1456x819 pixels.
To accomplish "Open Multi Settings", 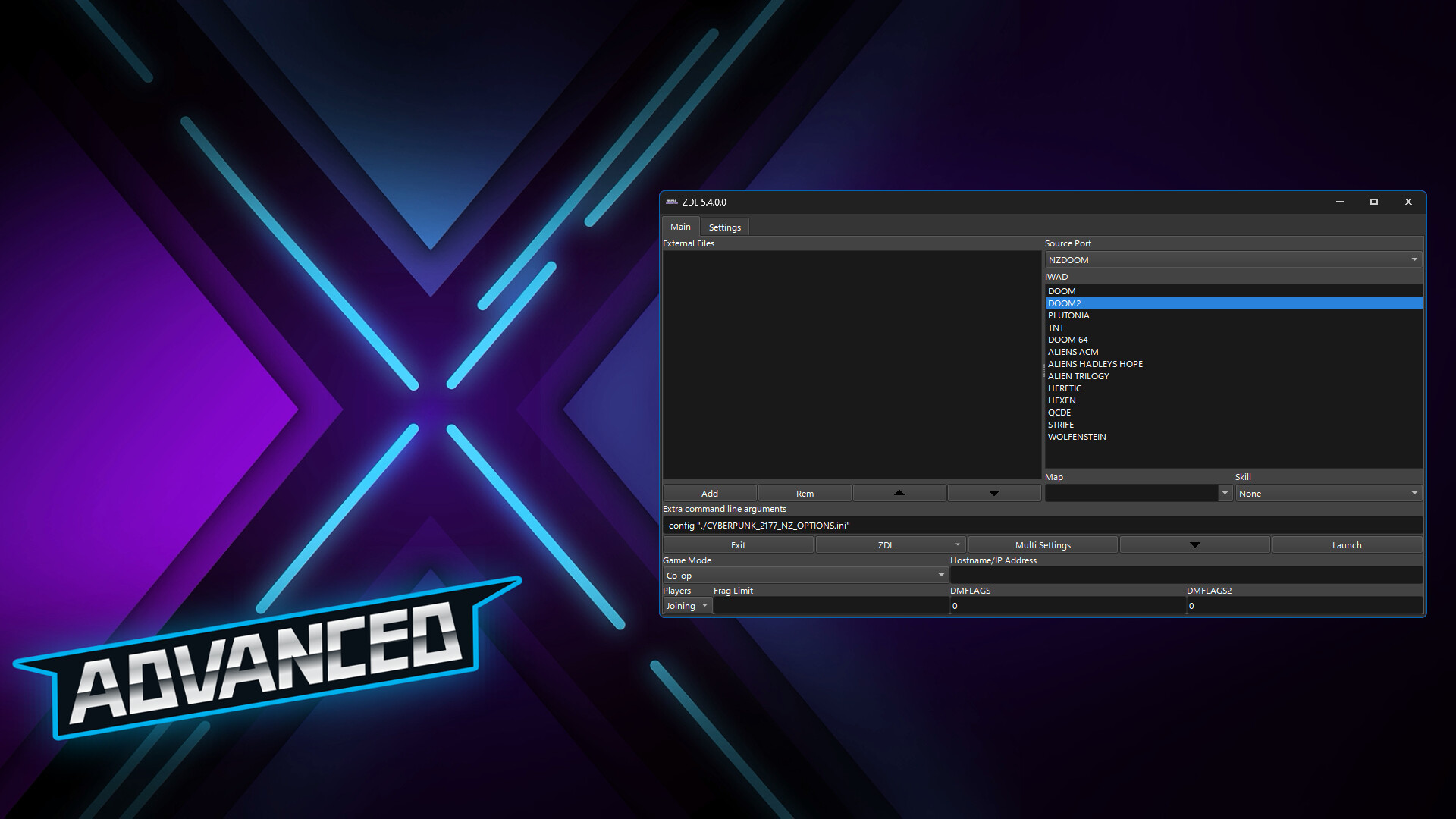I will tap(1043, 544).
